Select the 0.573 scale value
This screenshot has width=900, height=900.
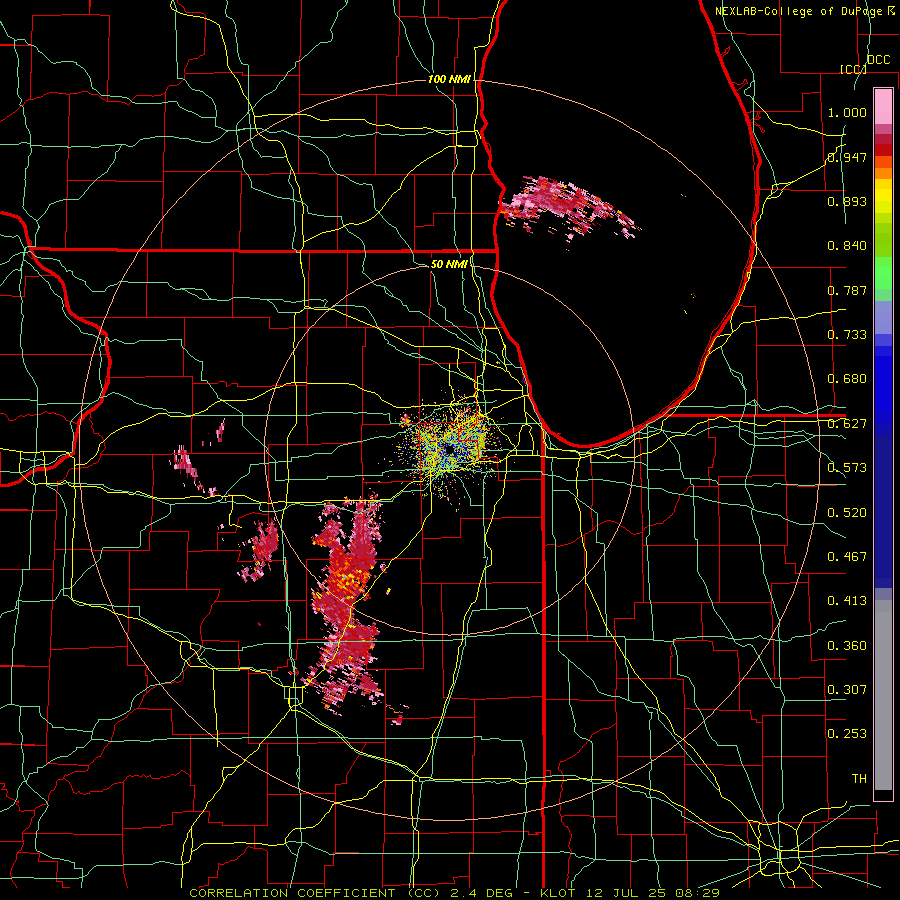(x=847, y=468)
